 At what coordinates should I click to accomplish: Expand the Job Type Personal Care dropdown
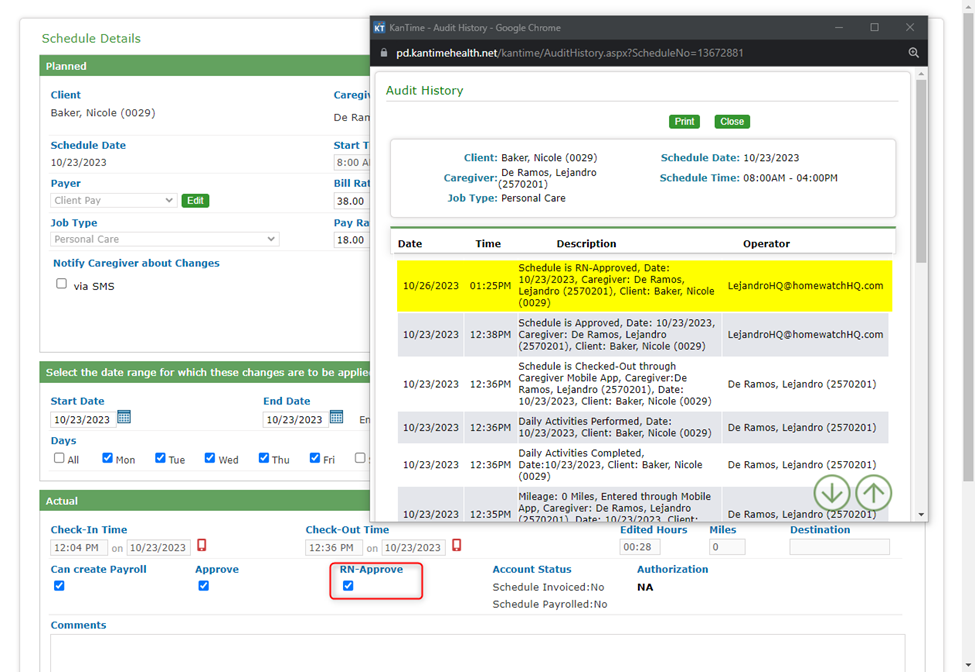[165, 240]
